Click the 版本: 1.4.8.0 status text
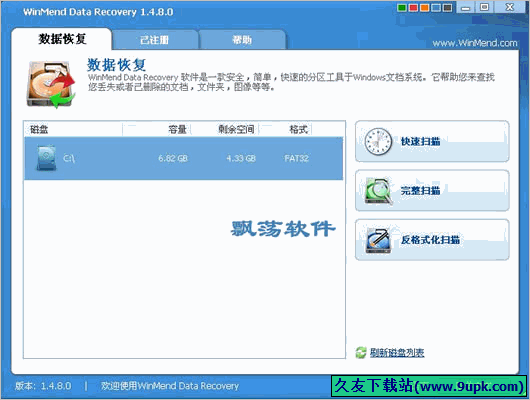Viewport: 530px width, 400px height. 43,386
